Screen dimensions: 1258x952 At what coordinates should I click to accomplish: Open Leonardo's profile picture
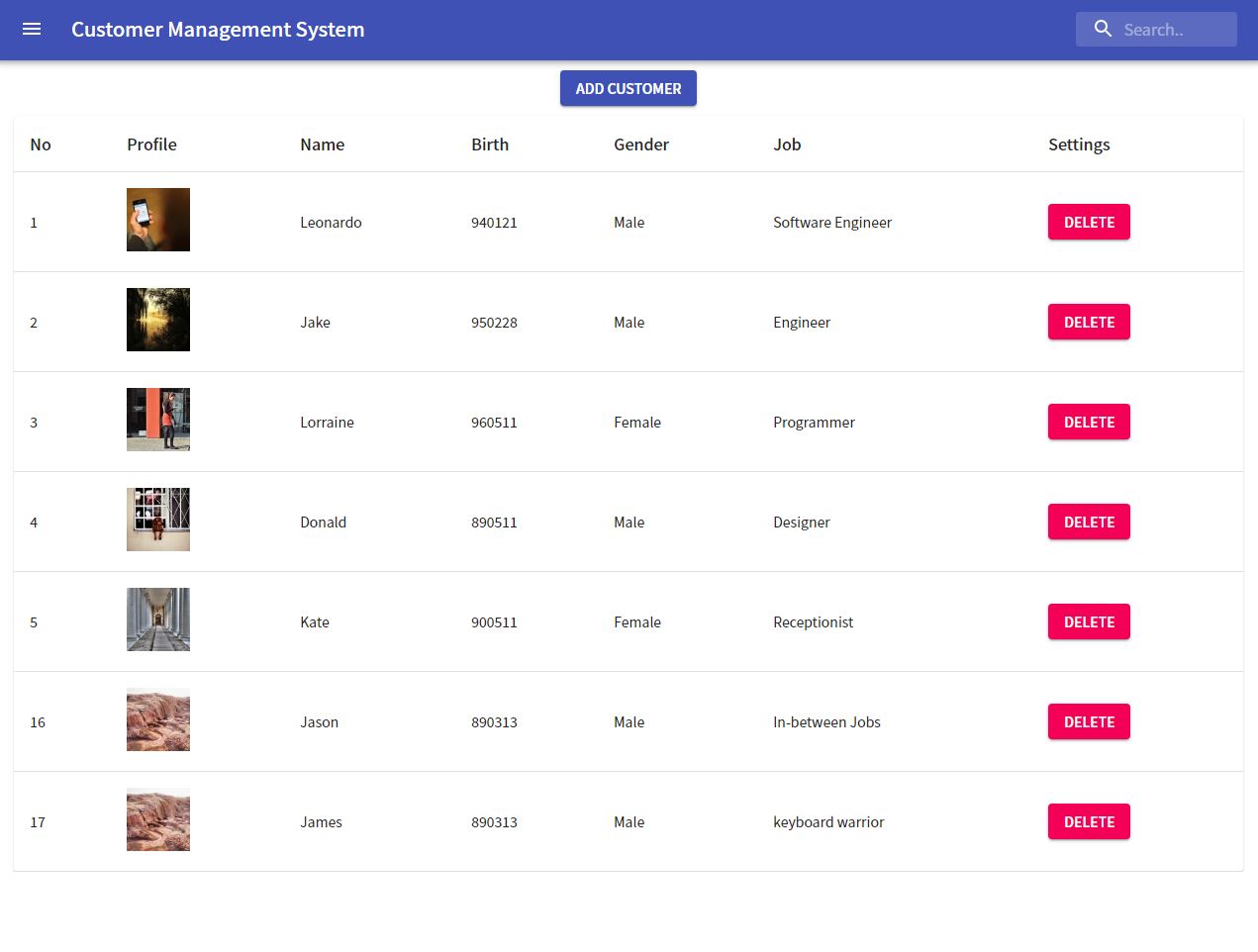(x=158, y=220)
